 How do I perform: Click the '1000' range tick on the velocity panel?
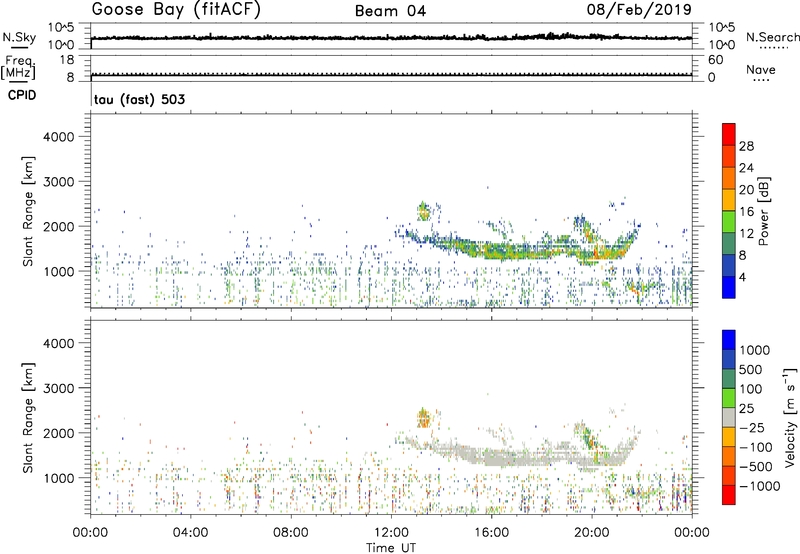pos(59,478)
